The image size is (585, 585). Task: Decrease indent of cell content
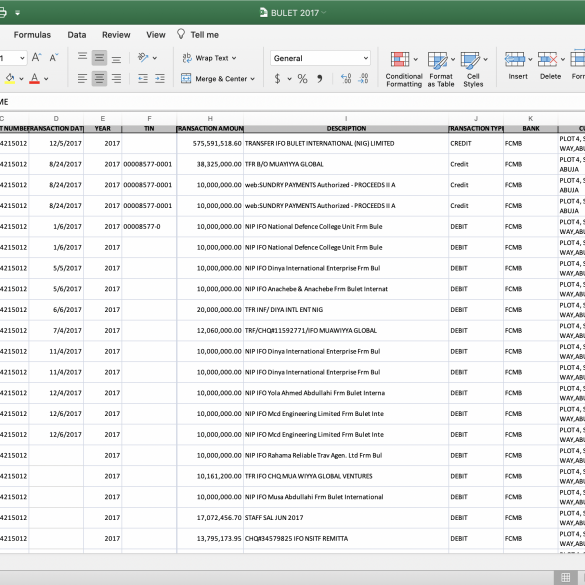tap(143, 78)
